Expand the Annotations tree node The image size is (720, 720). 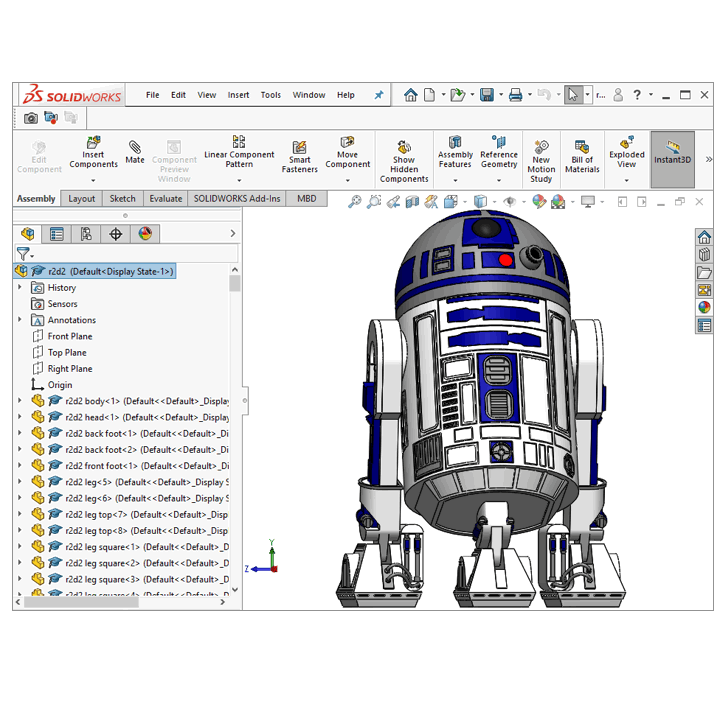coord(20,320)
